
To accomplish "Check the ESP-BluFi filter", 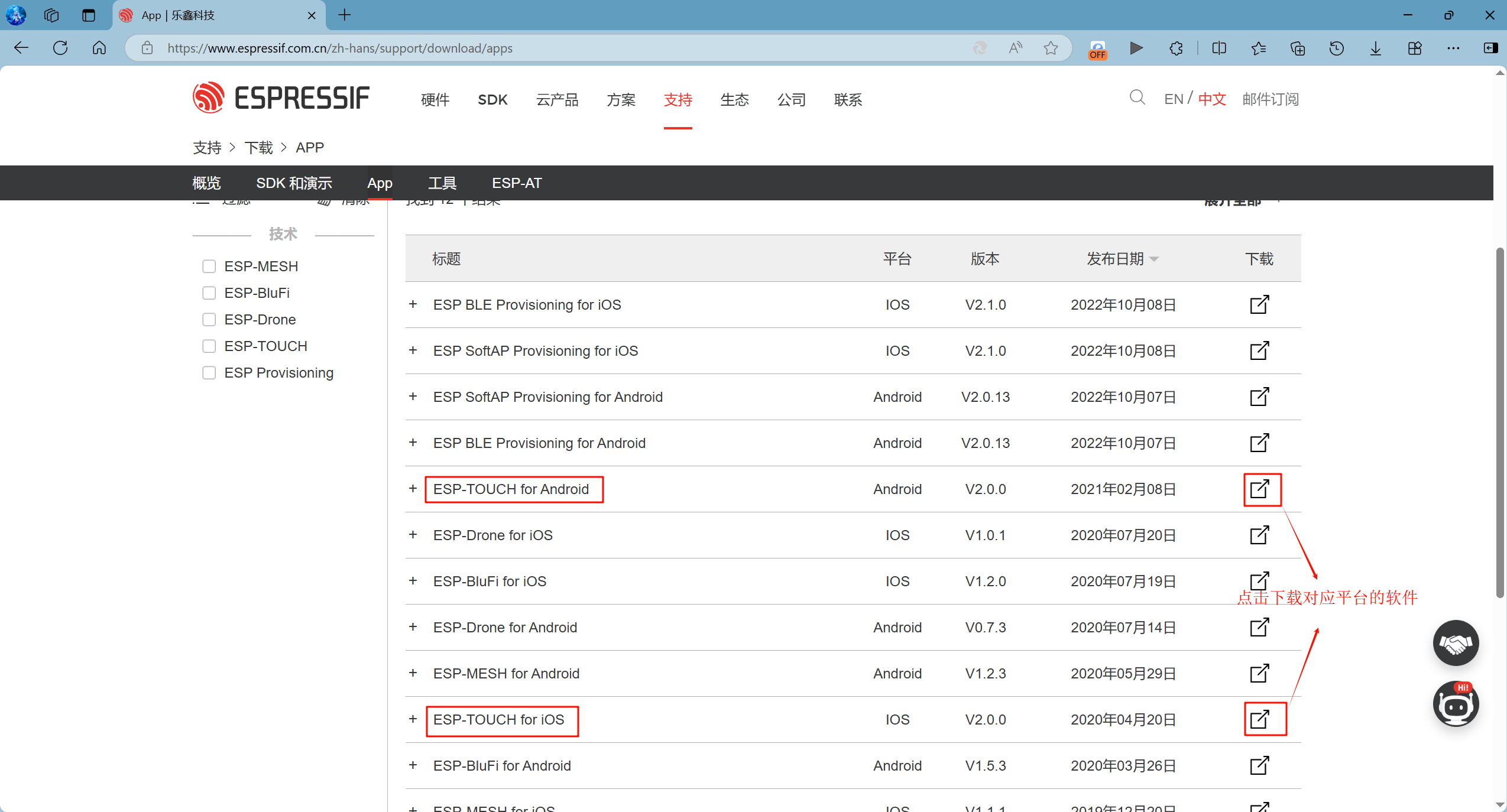I will (209, 293).
